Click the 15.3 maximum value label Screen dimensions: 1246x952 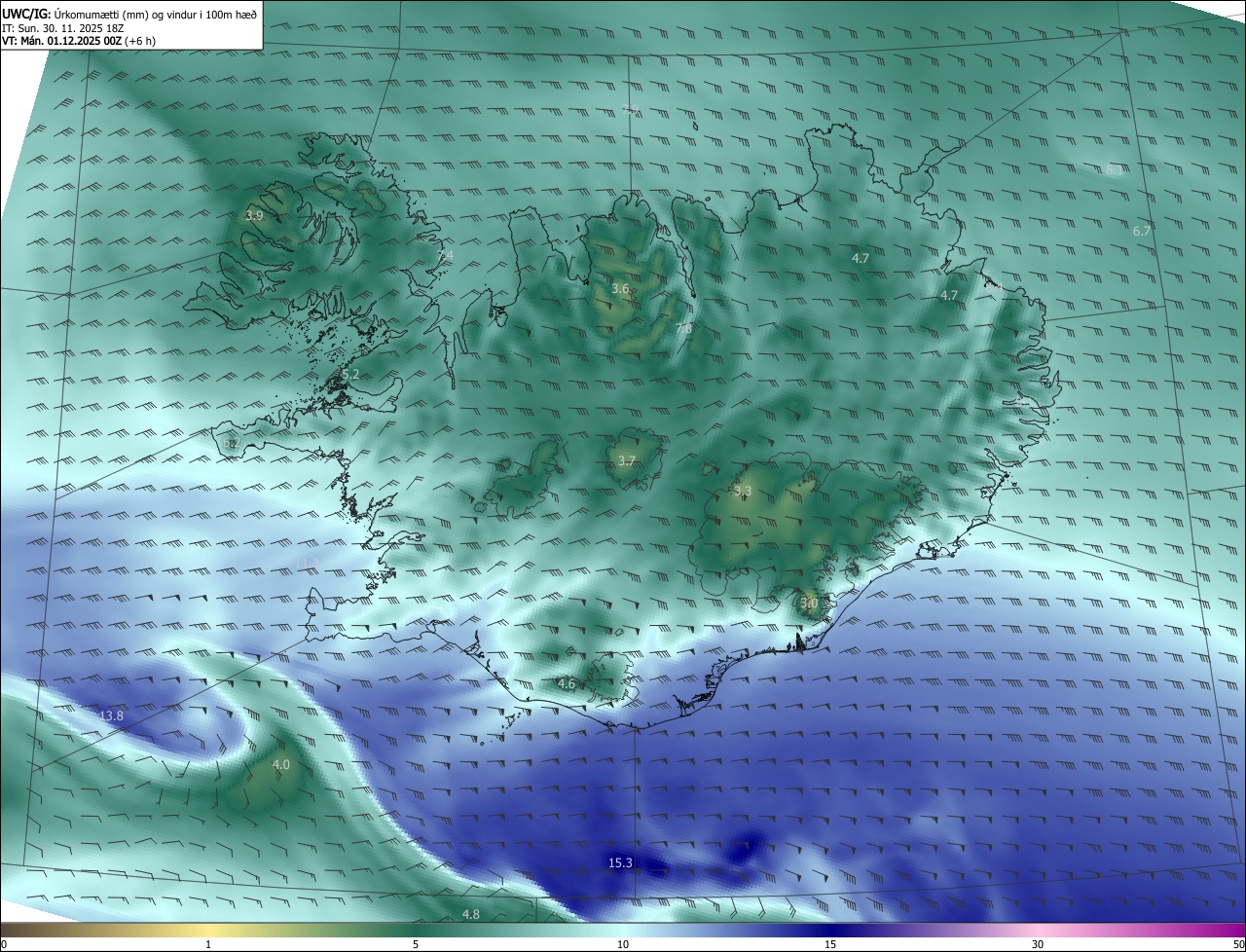tap(620, 863)
